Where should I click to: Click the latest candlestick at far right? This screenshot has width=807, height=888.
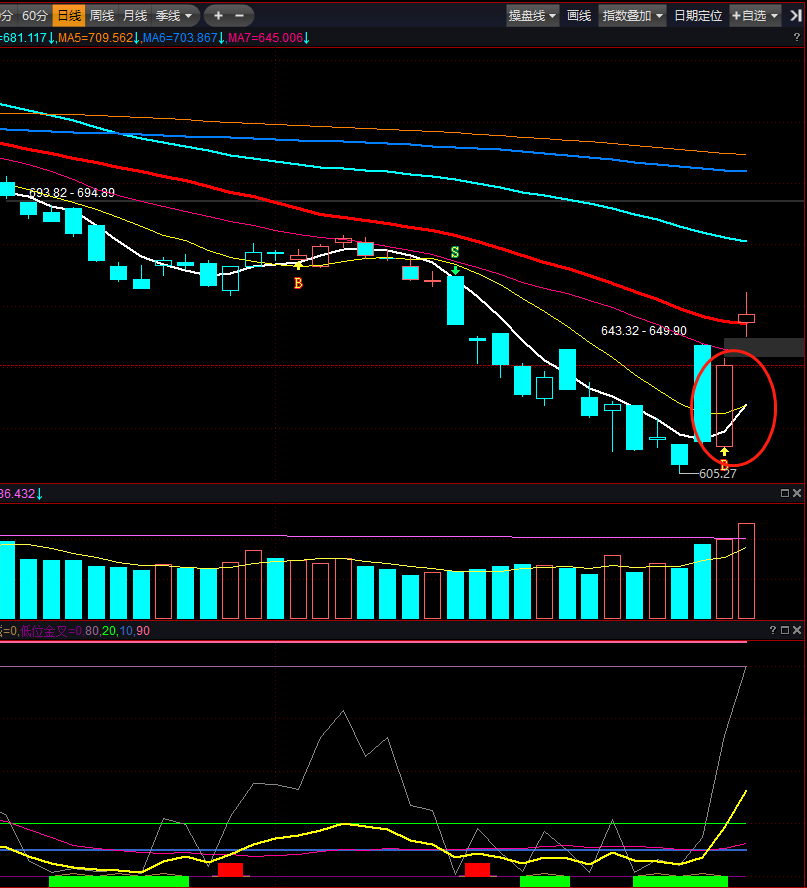(x=746, y=318)
